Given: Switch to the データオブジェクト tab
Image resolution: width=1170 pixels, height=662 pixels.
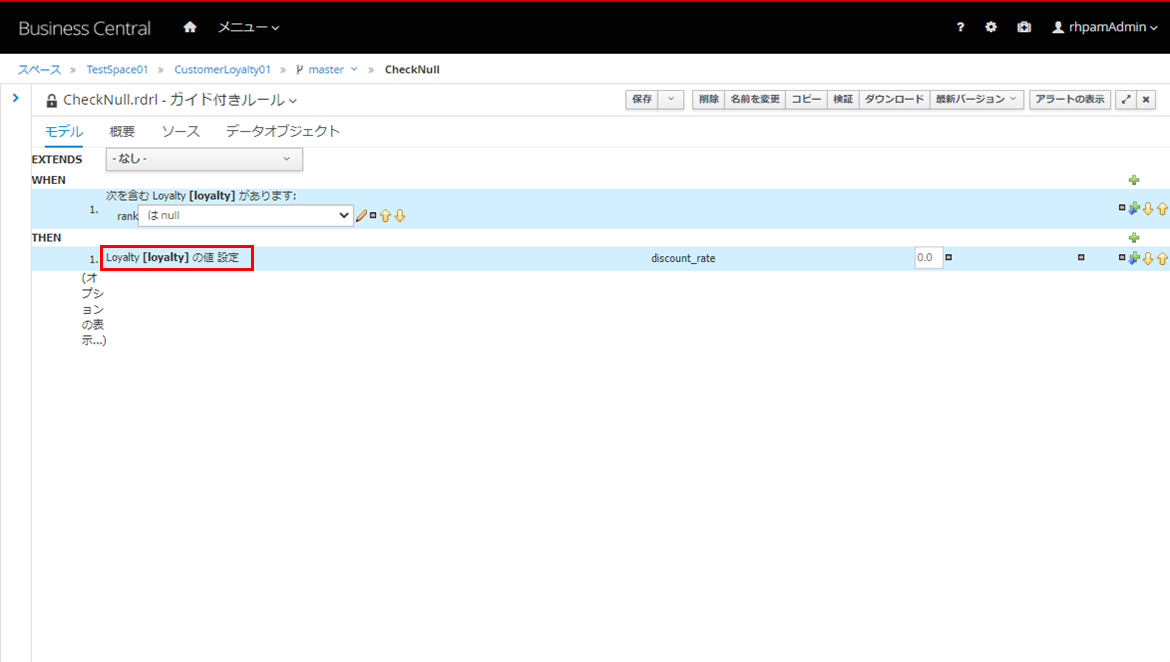Looking at the screenshot, I should (283, 131).
